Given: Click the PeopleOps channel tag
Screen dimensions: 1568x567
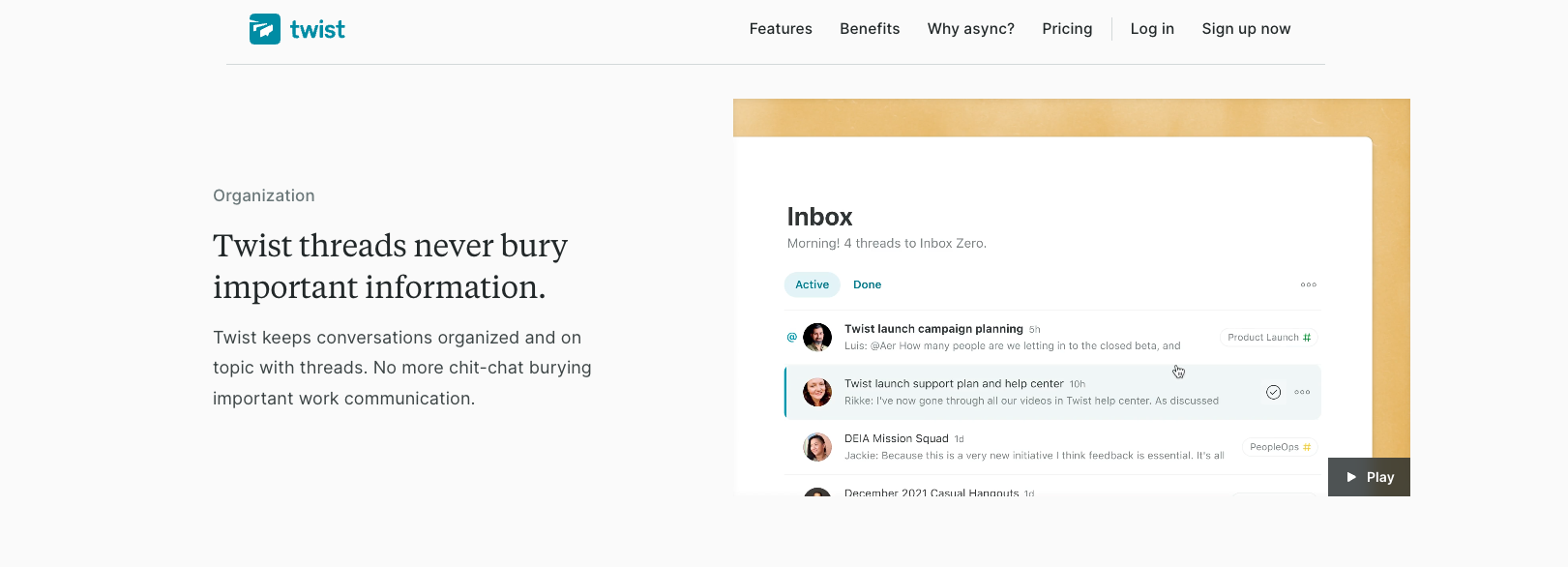Looking at the screenshot, I should (1280, 447).
